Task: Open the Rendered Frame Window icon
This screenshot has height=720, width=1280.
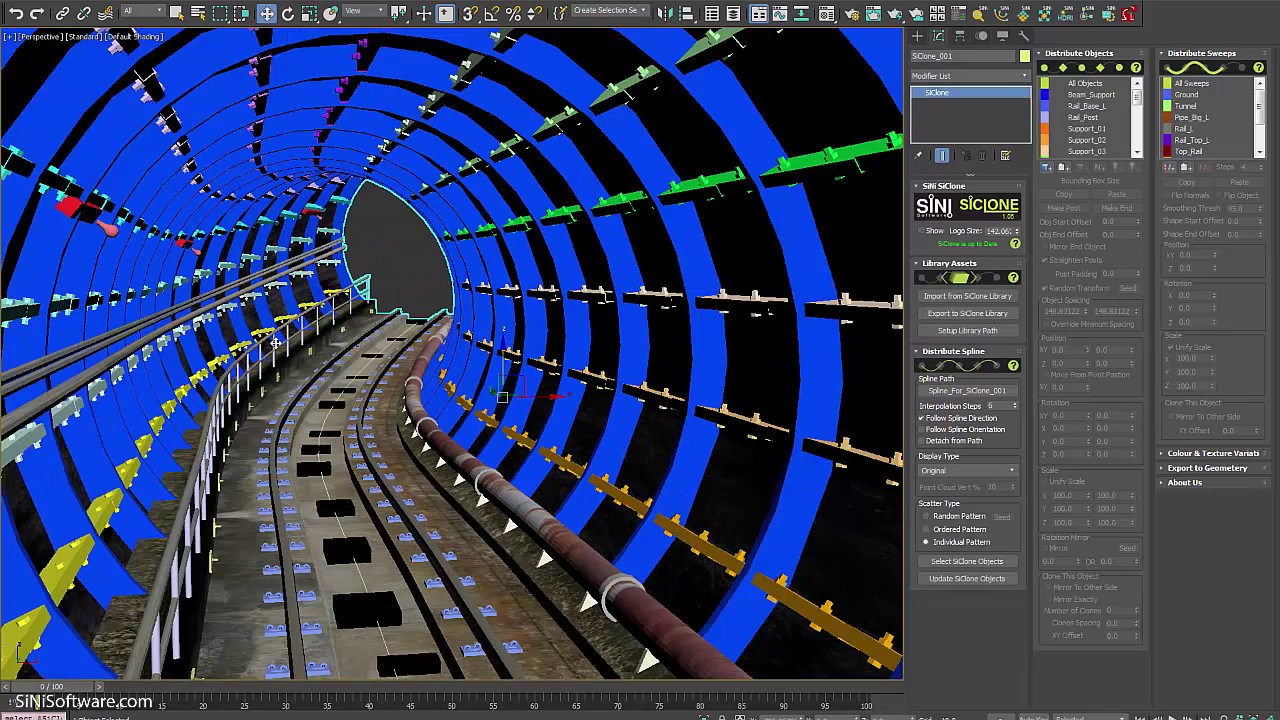Action: point(873,14)
